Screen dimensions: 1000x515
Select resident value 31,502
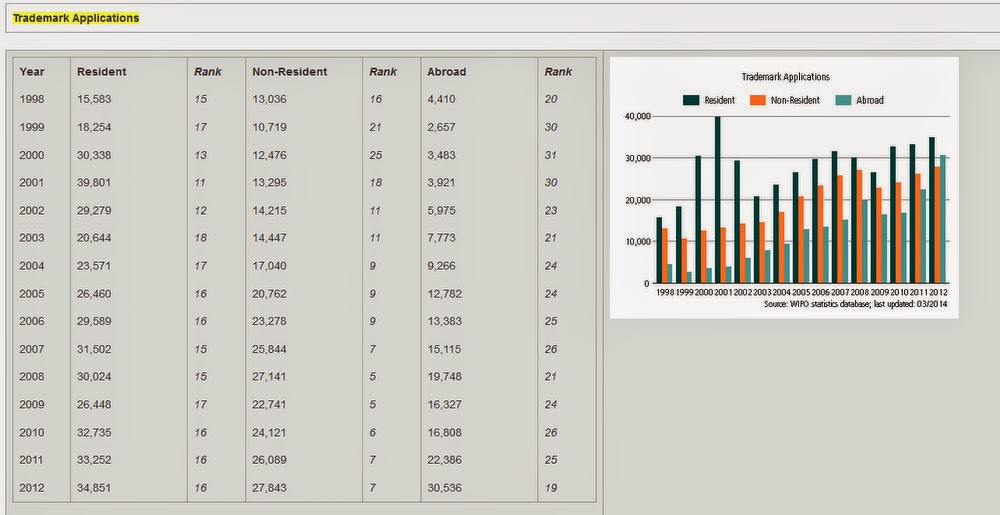click(x=94, y=349)
